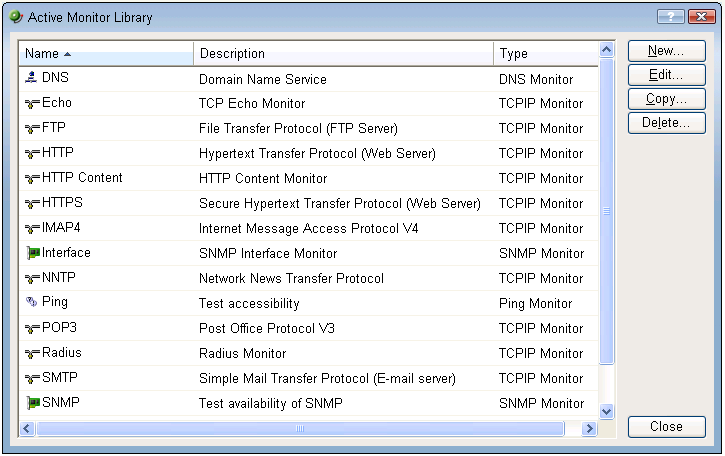Click the horizontal scrollbar thumb
Image resolution: width=725 pixels, height=456 pixels.
tap(301, 429)
